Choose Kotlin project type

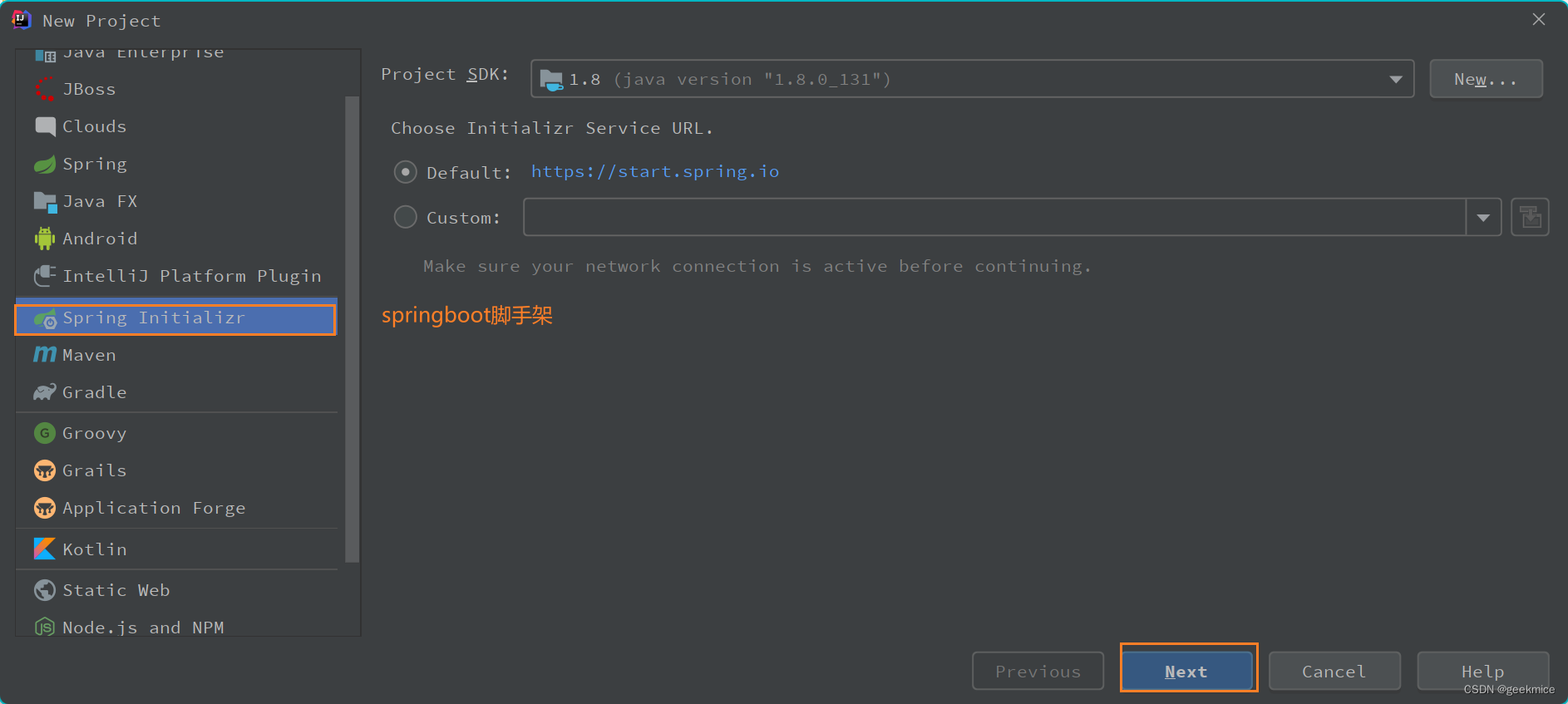point(176,549)
